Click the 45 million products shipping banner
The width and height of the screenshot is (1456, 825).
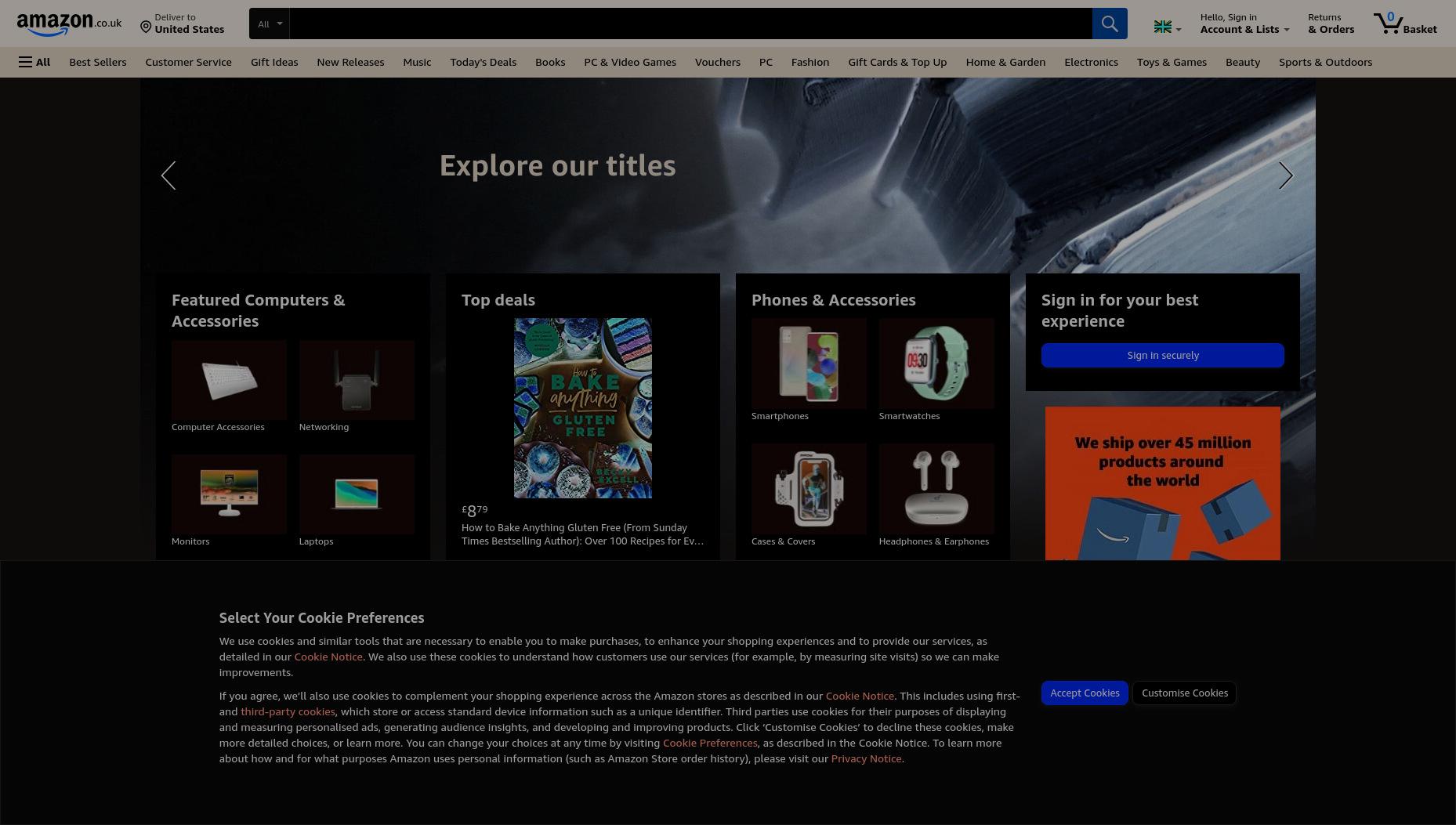pos(1163,483)
